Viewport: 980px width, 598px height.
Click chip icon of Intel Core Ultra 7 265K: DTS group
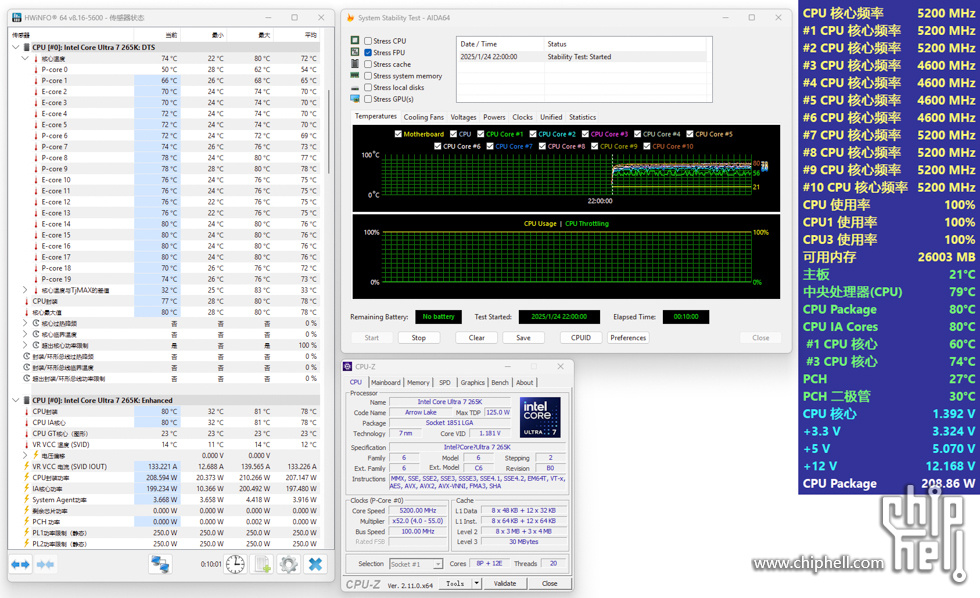tap(26, 47)
